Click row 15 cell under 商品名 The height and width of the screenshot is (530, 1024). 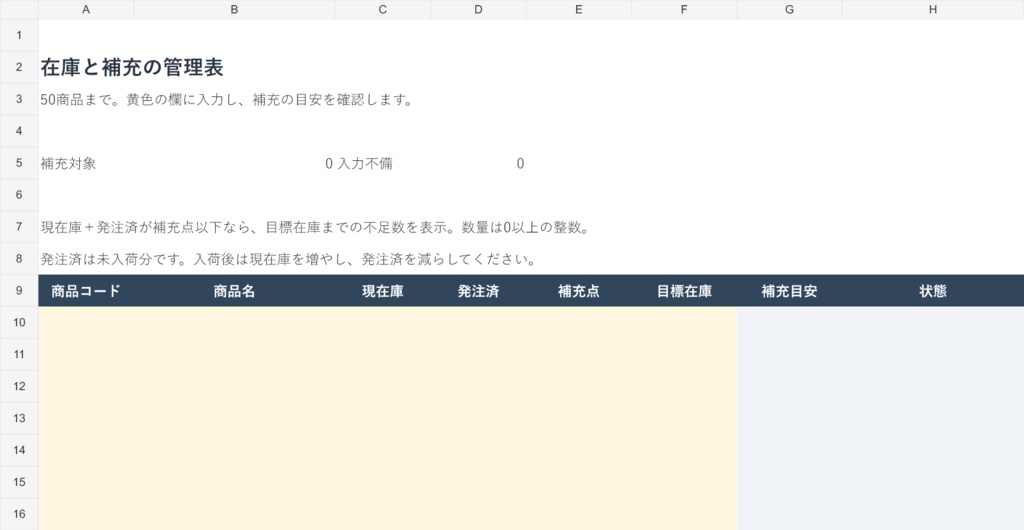[x=234, y=482]
